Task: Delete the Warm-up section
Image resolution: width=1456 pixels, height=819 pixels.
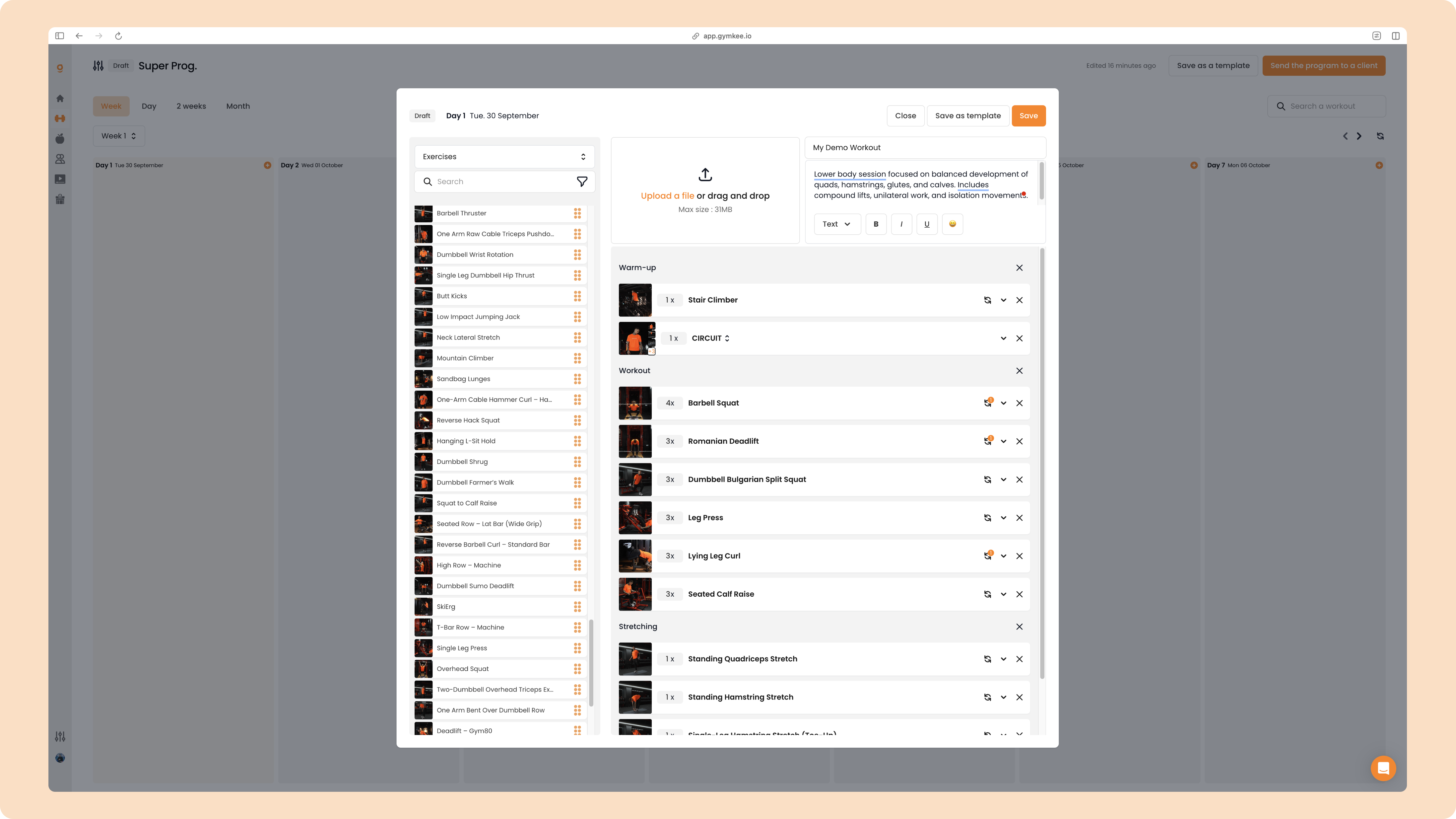Action: (1019, 268)
